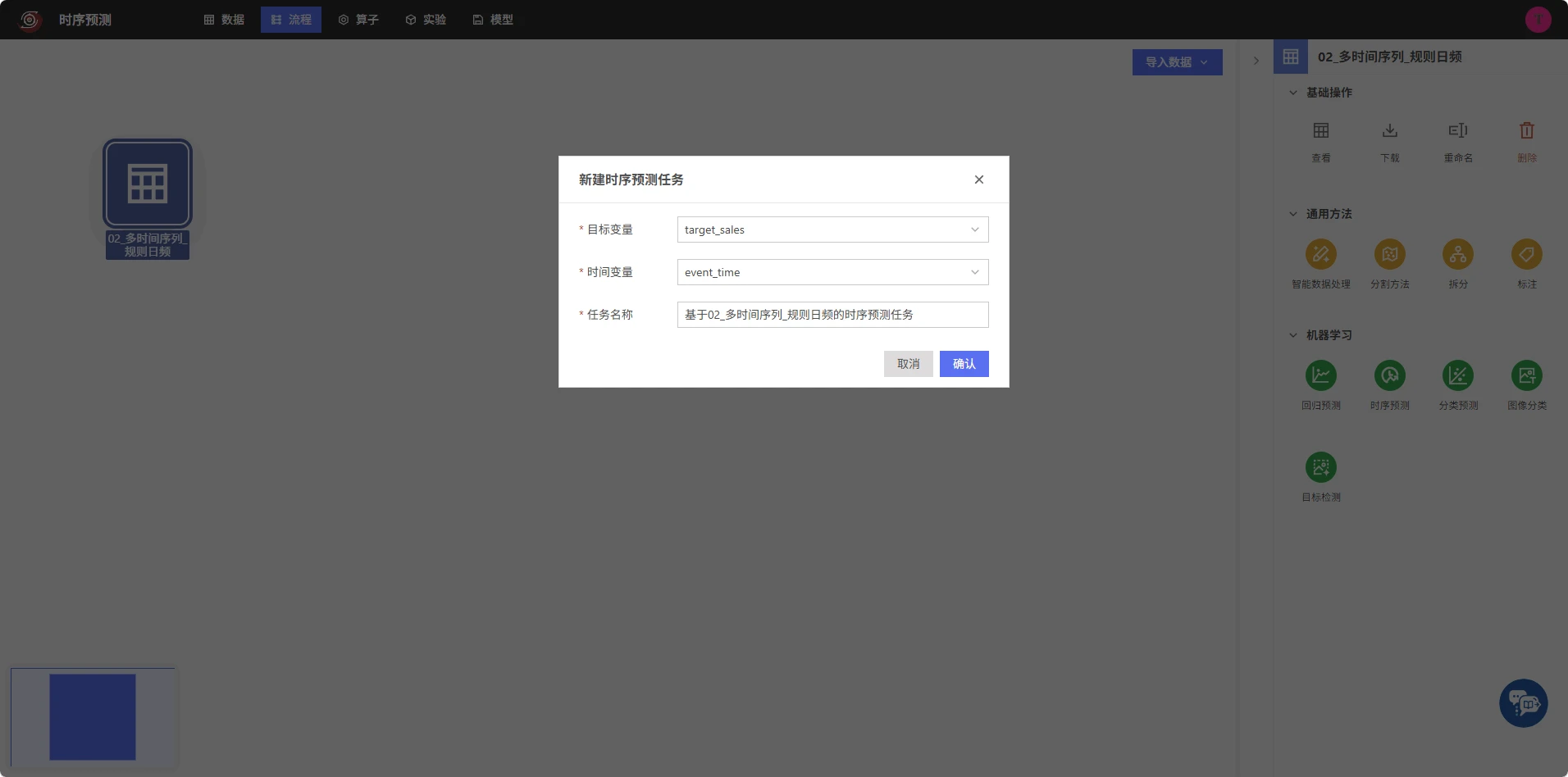
Task: Switch to the 实验 tab
Action: tap(426, 20)
